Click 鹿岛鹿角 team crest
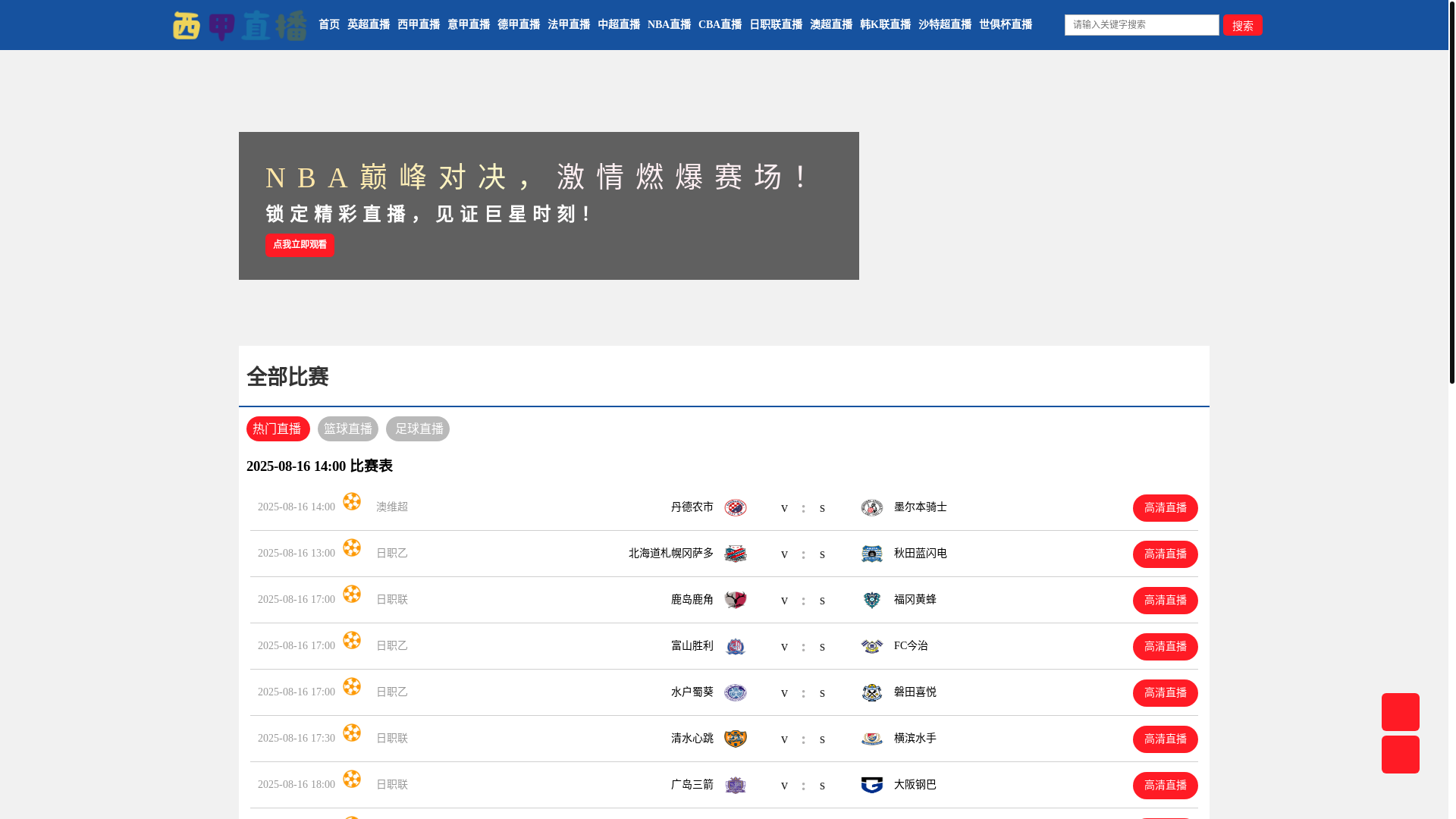The image size is (1456, 819). [736, 600]
